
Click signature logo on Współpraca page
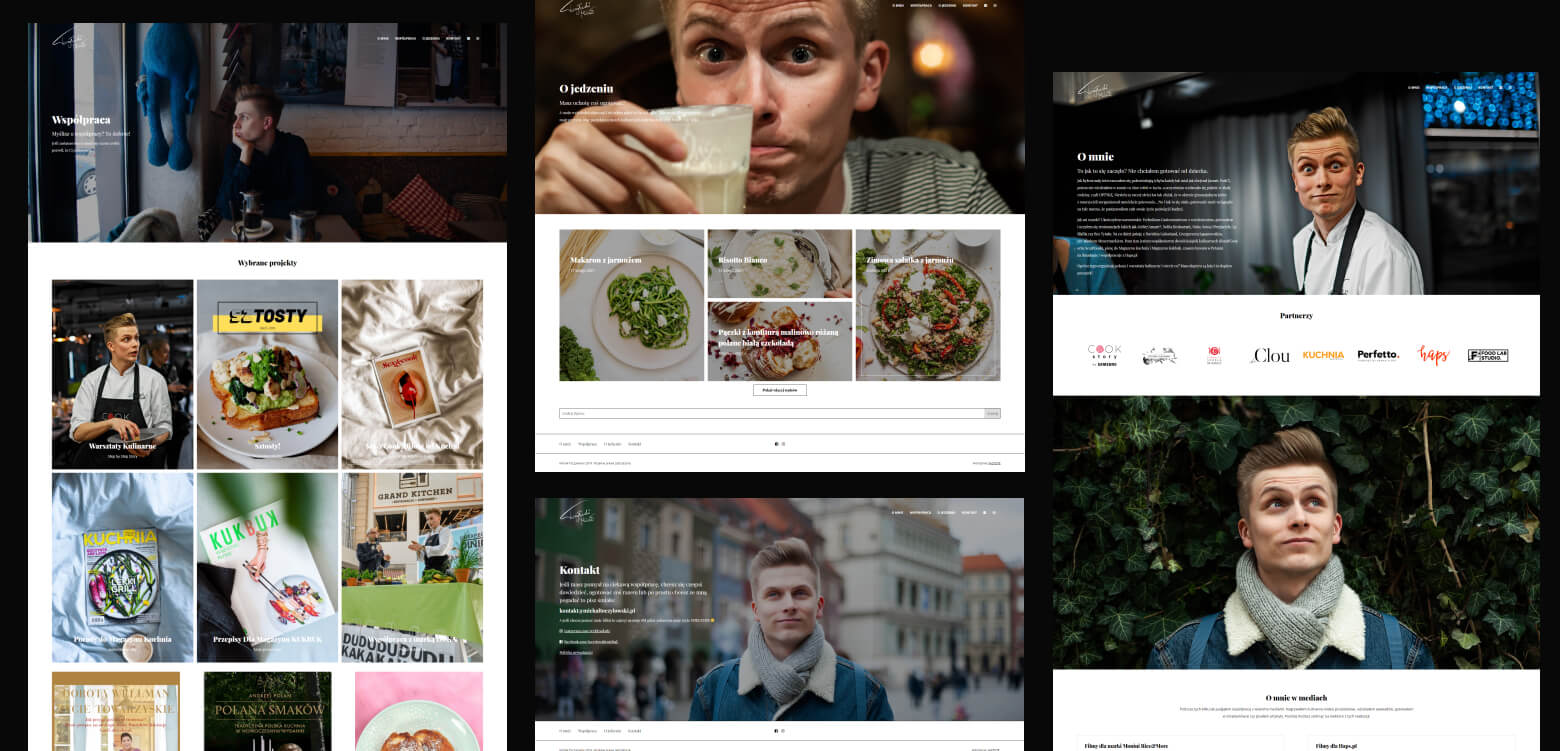(x=69, y=40)
